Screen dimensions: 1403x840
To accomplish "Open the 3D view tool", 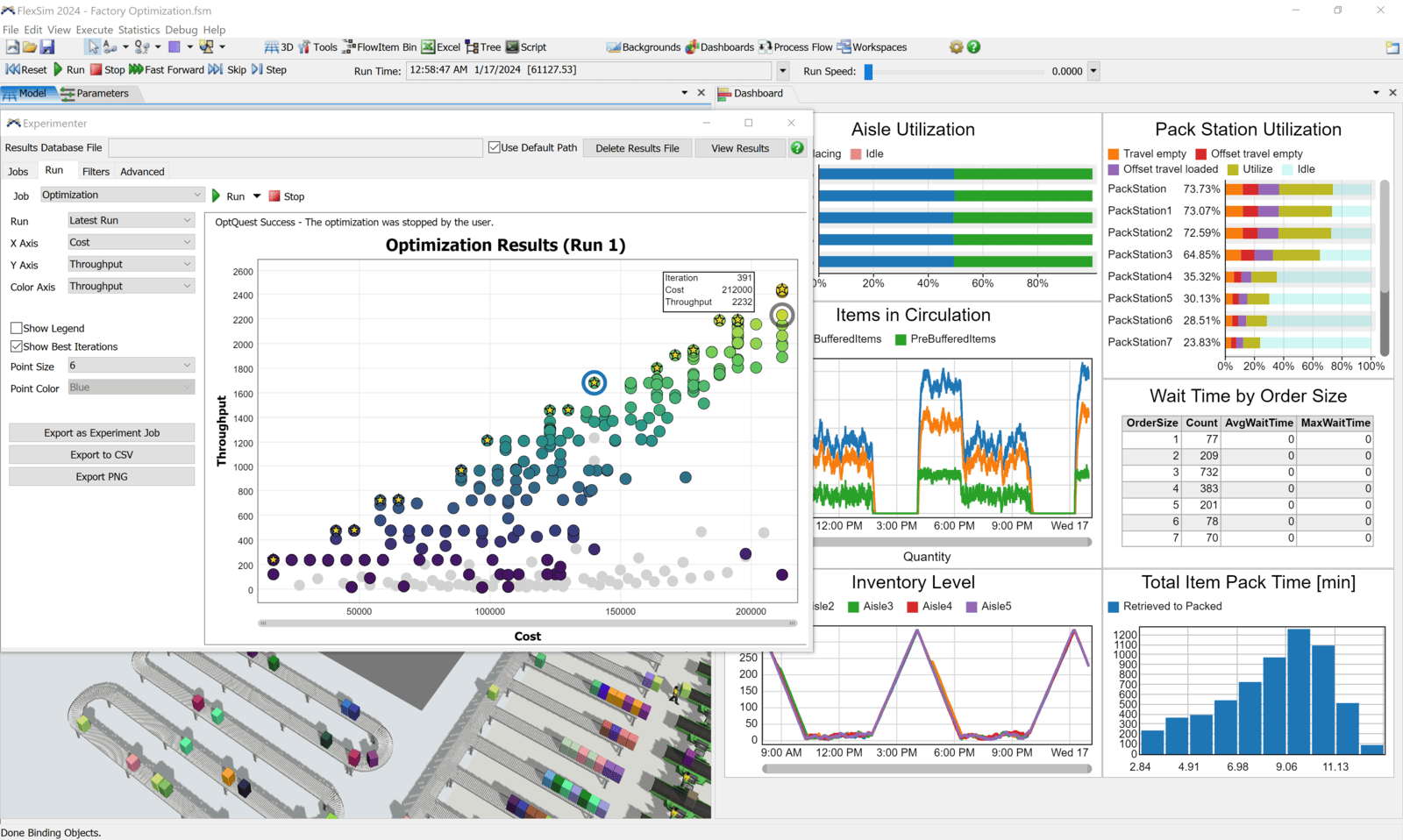I will [x=279, y=47].
